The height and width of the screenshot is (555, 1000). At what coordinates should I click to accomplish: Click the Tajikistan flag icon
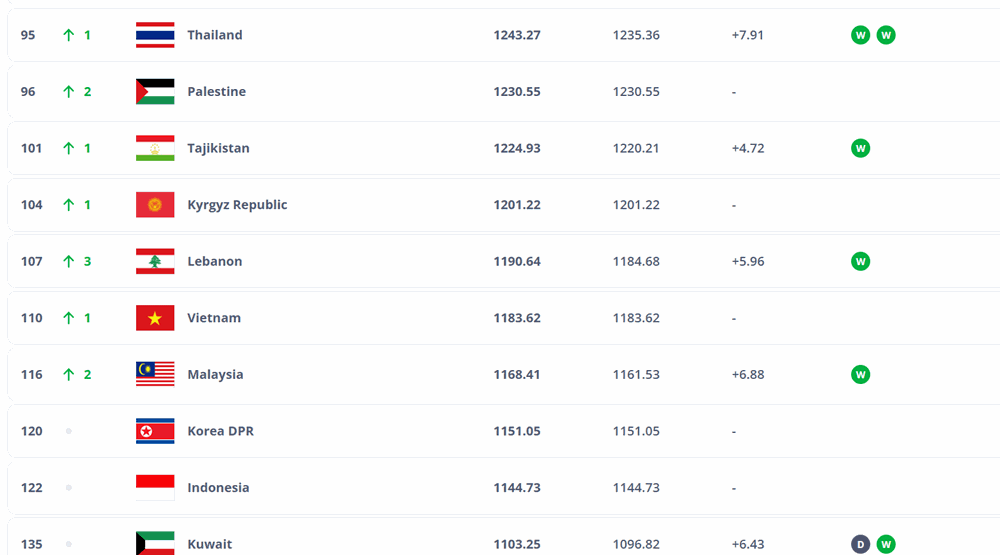pos(155,148)
